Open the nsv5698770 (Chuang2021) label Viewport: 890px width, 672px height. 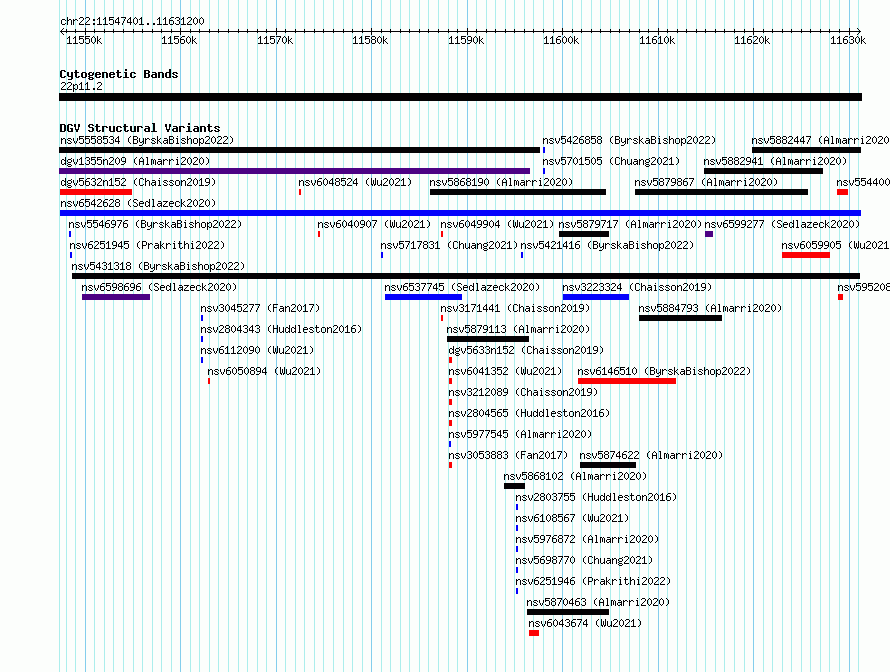point(584,560)
